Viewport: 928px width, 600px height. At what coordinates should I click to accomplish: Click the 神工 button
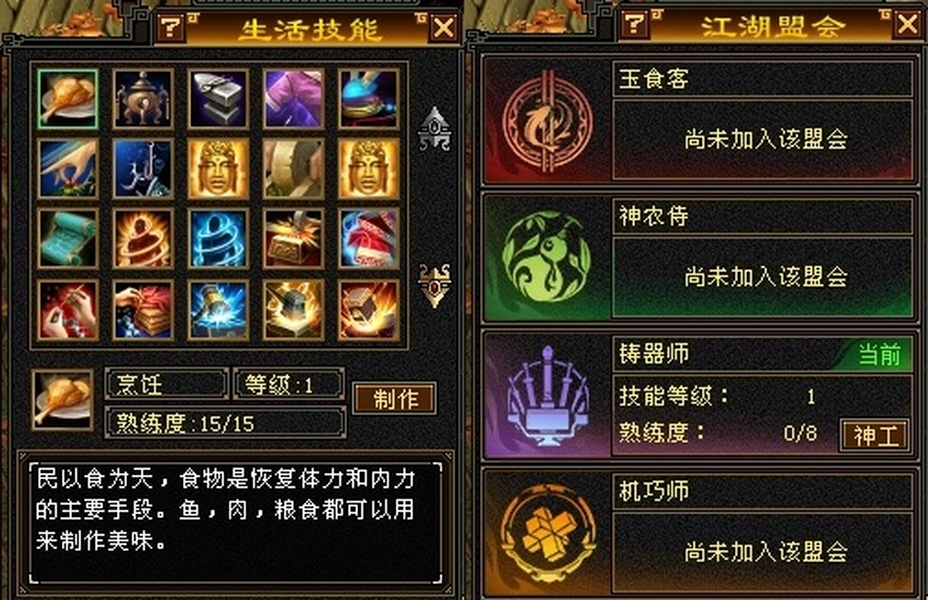pyautogui.click(x=875, y=436)
